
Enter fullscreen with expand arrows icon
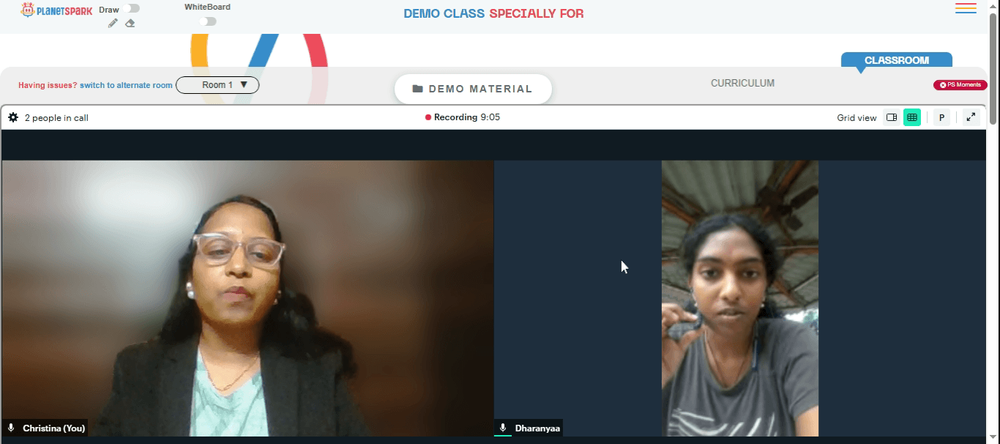tap(971, 117)
